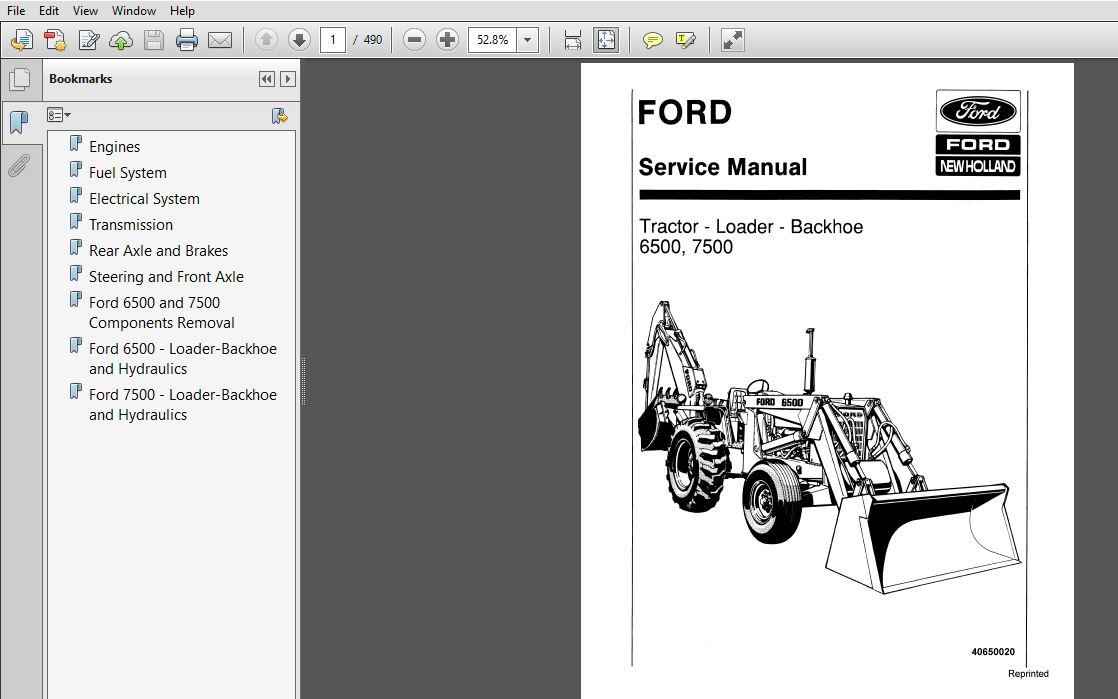
Task: Open the Page Thumbnails panel icon
Action: tap(20, 79)
